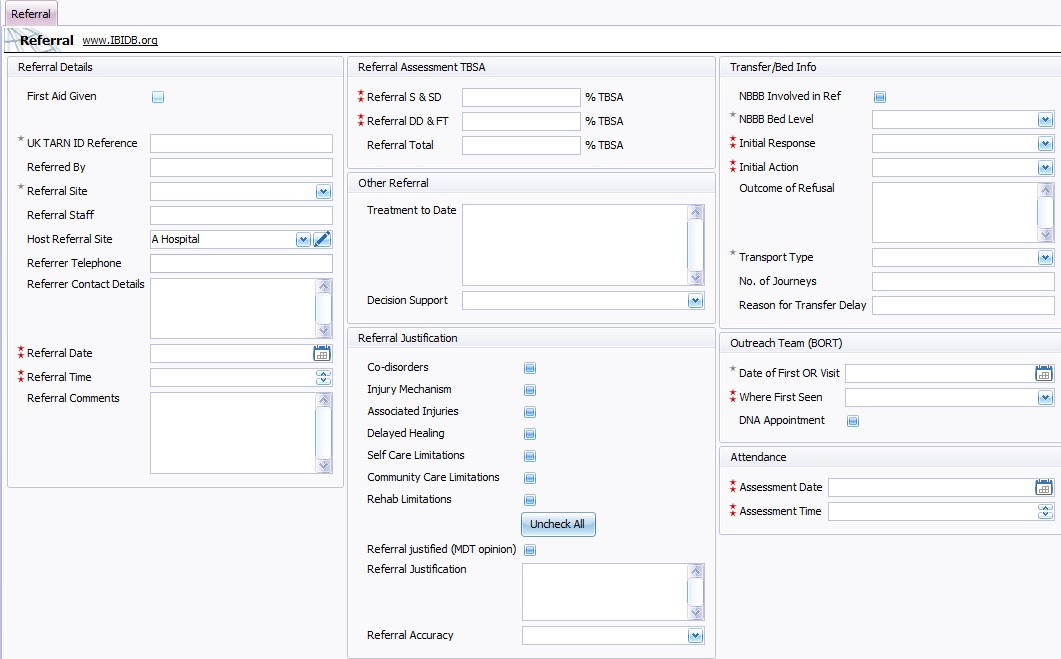Open the Decision Support dropdown
This screenshot has width=1061, height=659.
point(695,300)
